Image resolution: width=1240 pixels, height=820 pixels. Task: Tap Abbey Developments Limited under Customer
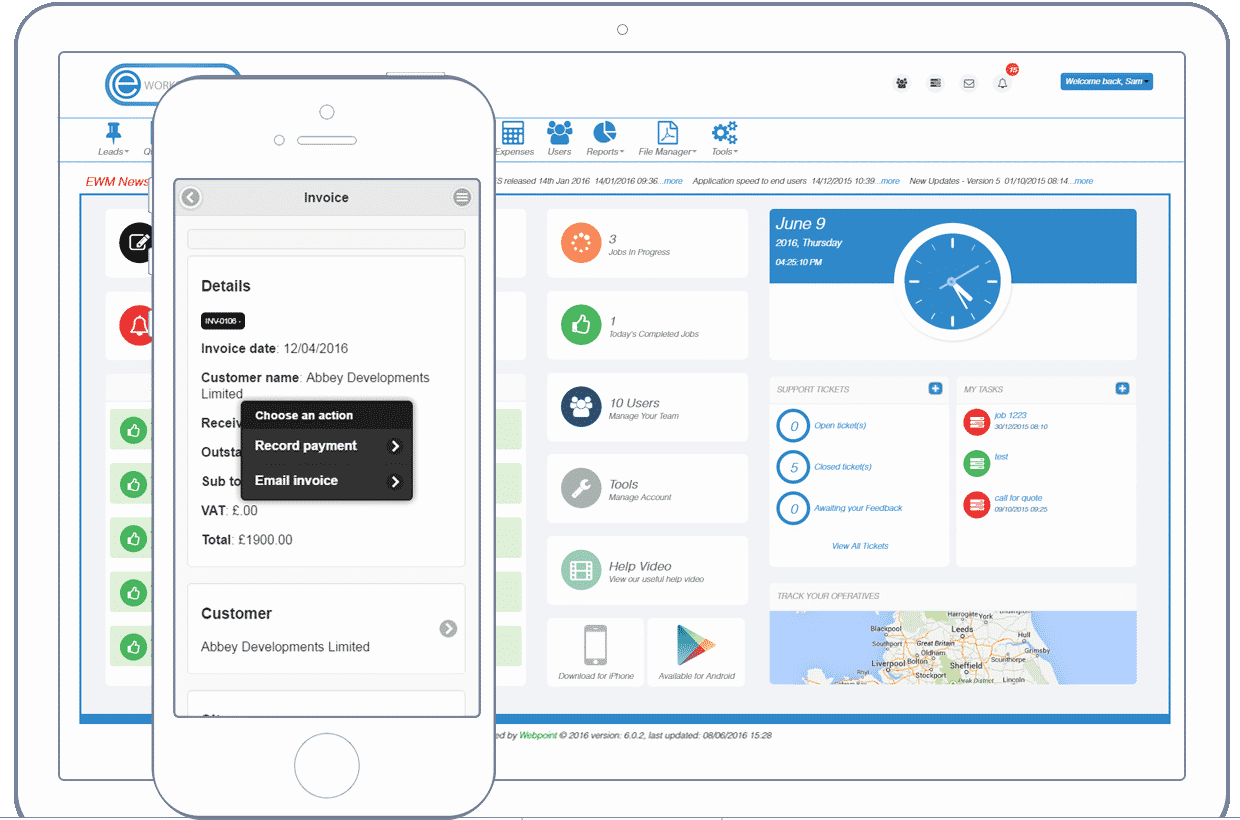pyautogui.click(x=285, y=647)
